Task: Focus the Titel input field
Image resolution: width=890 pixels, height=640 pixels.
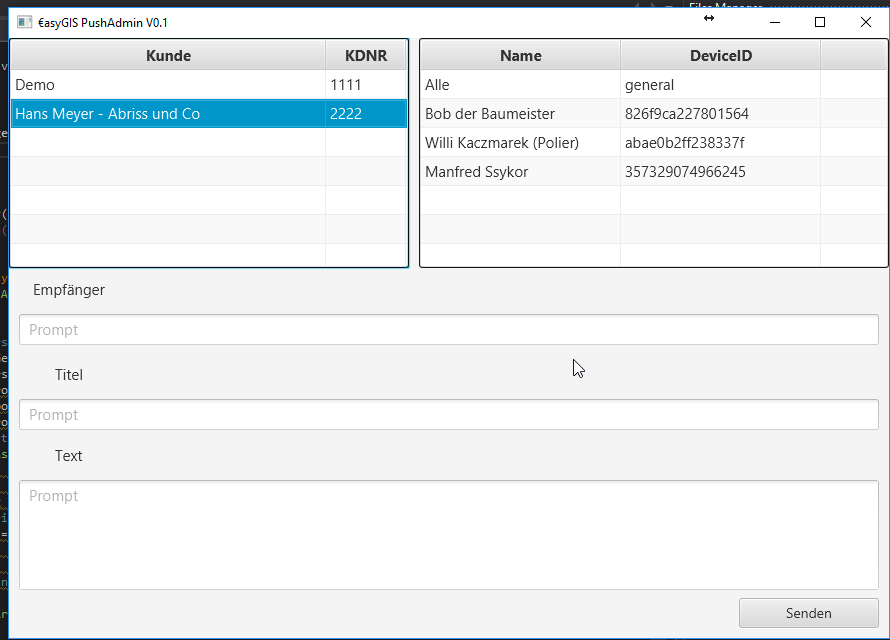Action: coord(448,415)
